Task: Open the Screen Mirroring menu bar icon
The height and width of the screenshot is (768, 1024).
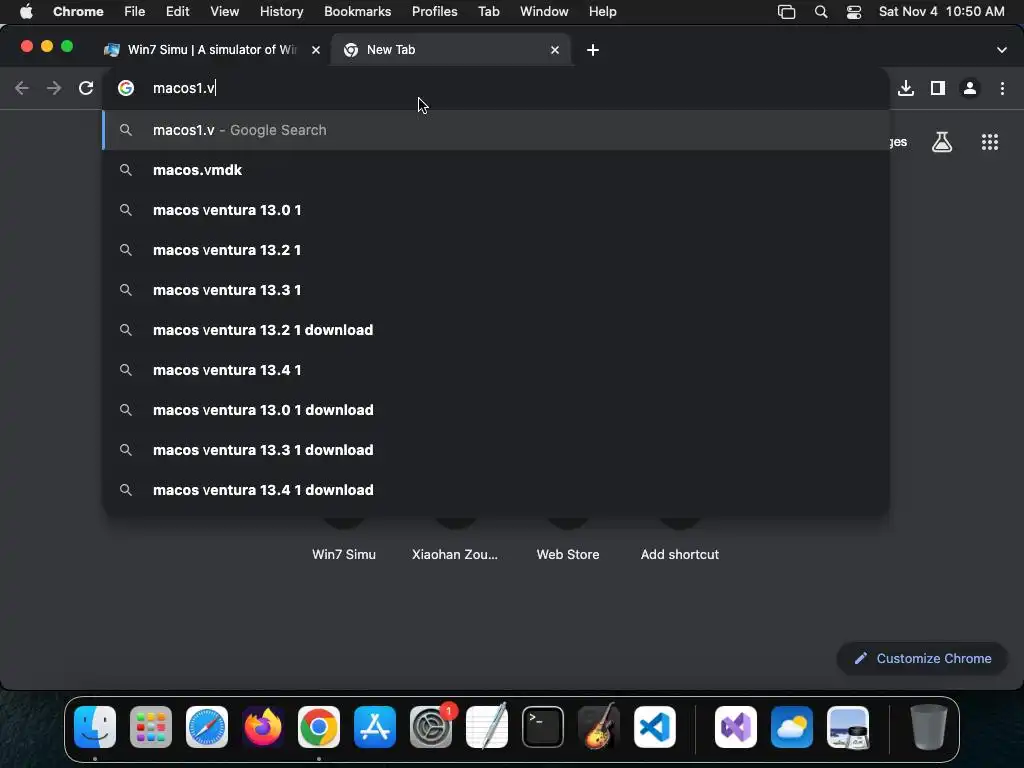Action: (786, 12)
